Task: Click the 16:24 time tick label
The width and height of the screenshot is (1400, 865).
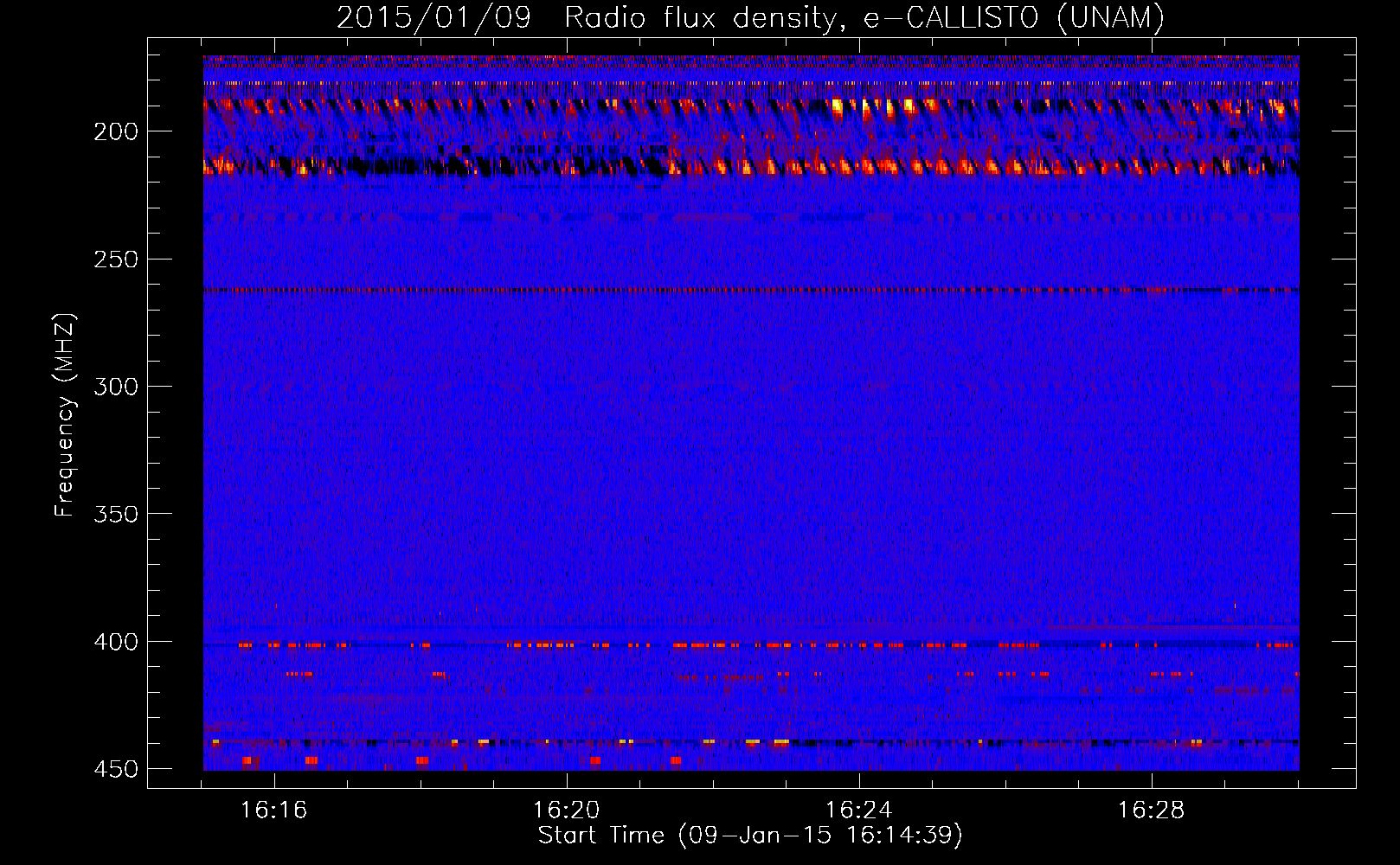Action: (859, 811)
